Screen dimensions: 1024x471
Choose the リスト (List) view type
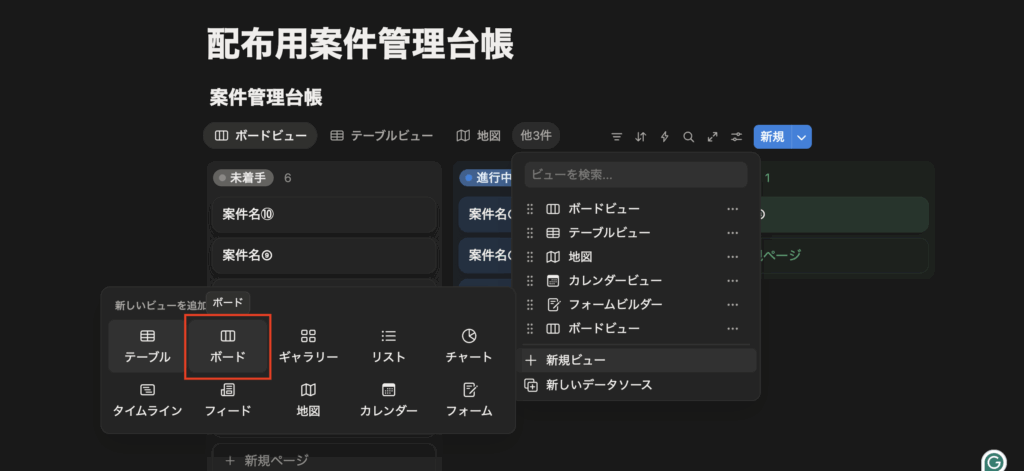tap(389, 346)
